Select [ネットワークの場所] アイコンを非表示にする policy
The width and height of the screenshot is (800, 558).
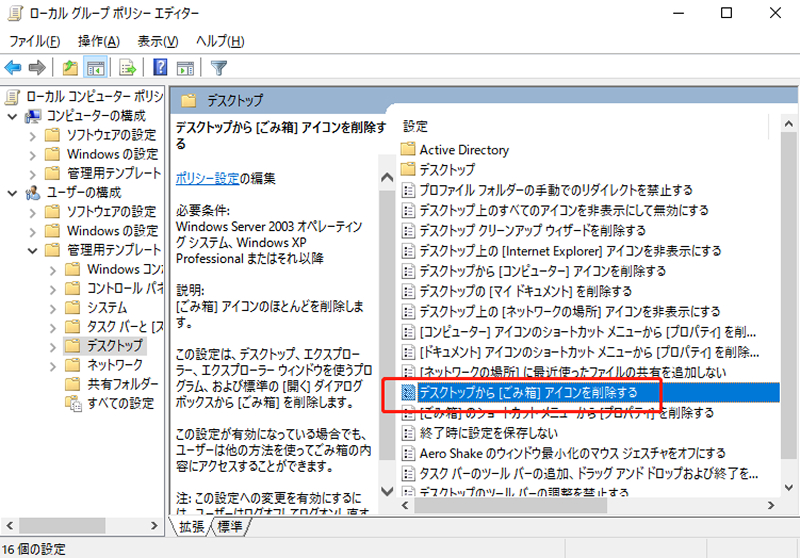(569, 311)
